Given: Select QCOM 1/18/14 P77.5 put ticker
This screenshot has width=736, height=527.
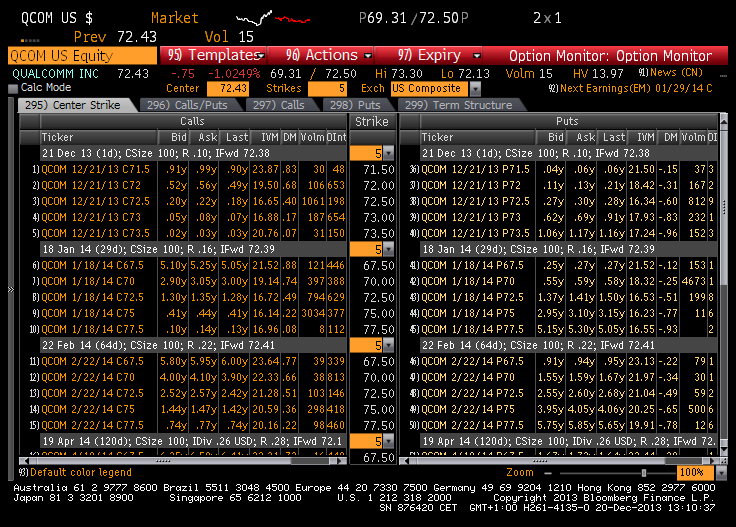Looking at the screenshot, I should pos(473,329).
